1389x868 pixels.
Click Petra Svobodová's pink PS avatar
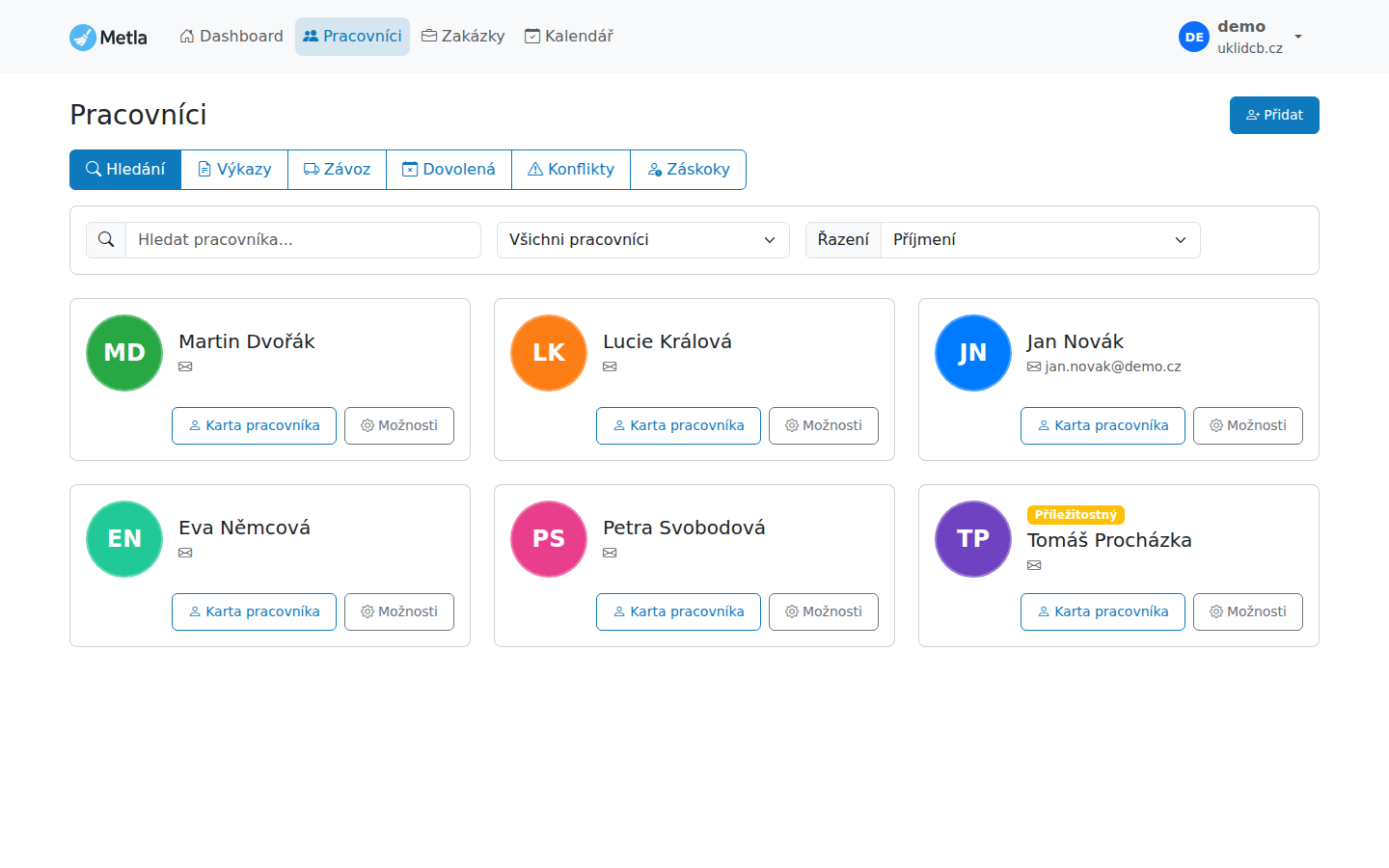pyautogui.click(x=549, y=539)
